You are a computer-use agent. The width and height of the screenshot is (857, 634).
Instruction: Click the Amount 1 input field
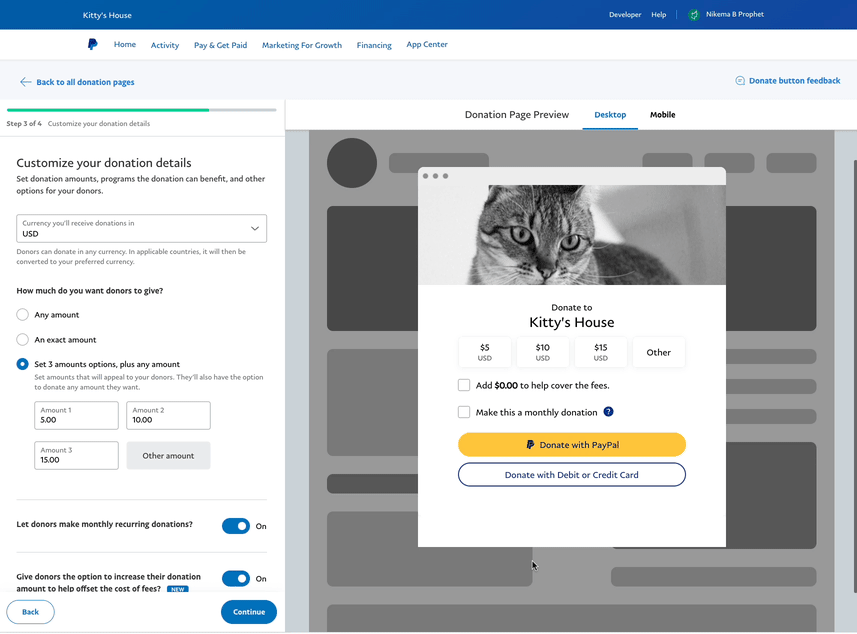[77, 415]
